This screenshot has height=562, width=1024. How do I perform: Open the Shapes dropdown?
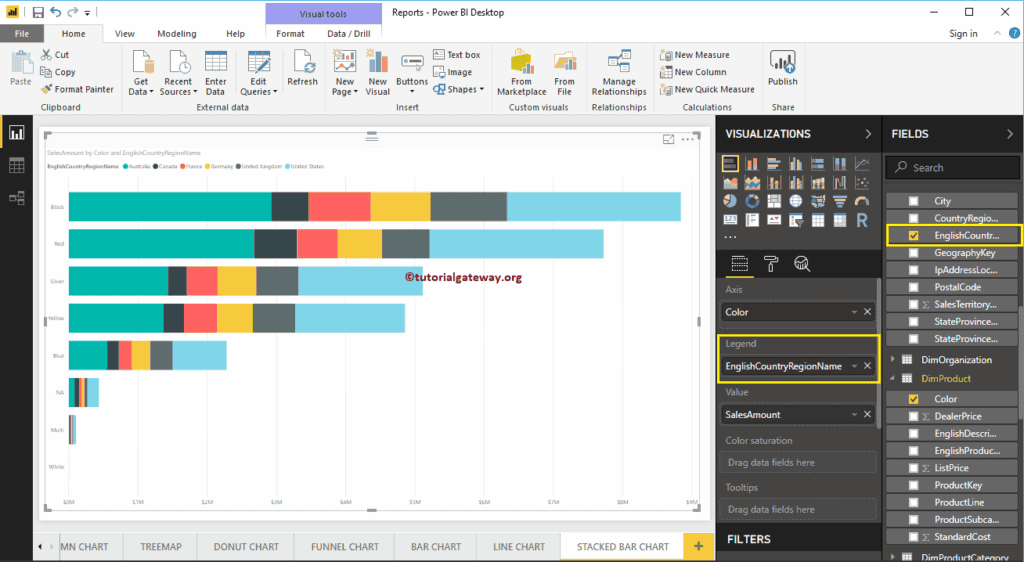[458, 89]
